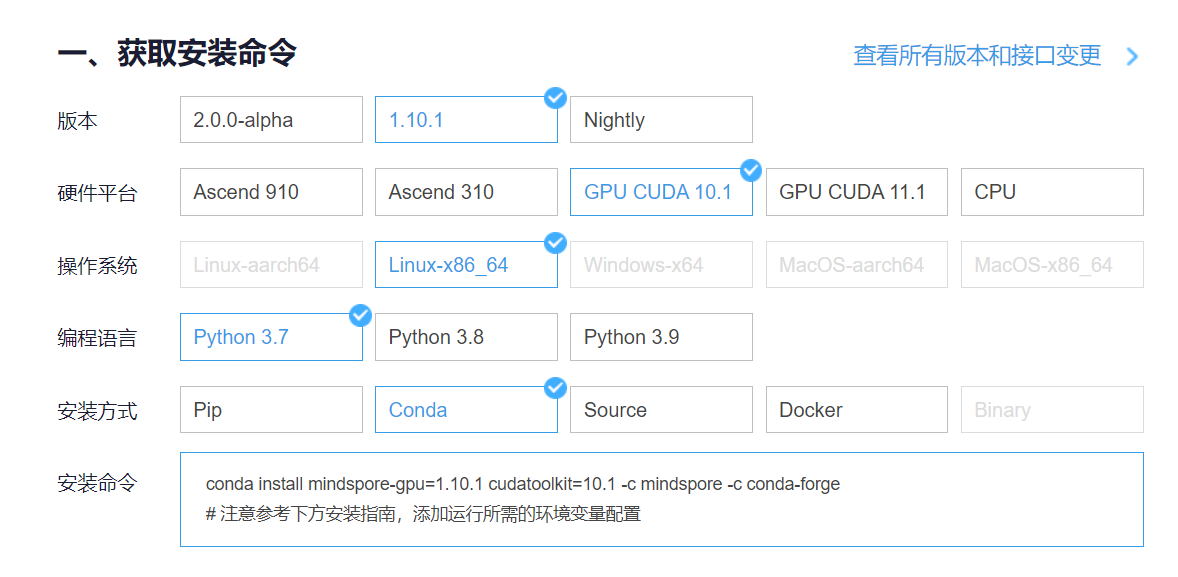
Task: Click the arrow beside 查看所有版本和接口变更
Action: 1133,56
